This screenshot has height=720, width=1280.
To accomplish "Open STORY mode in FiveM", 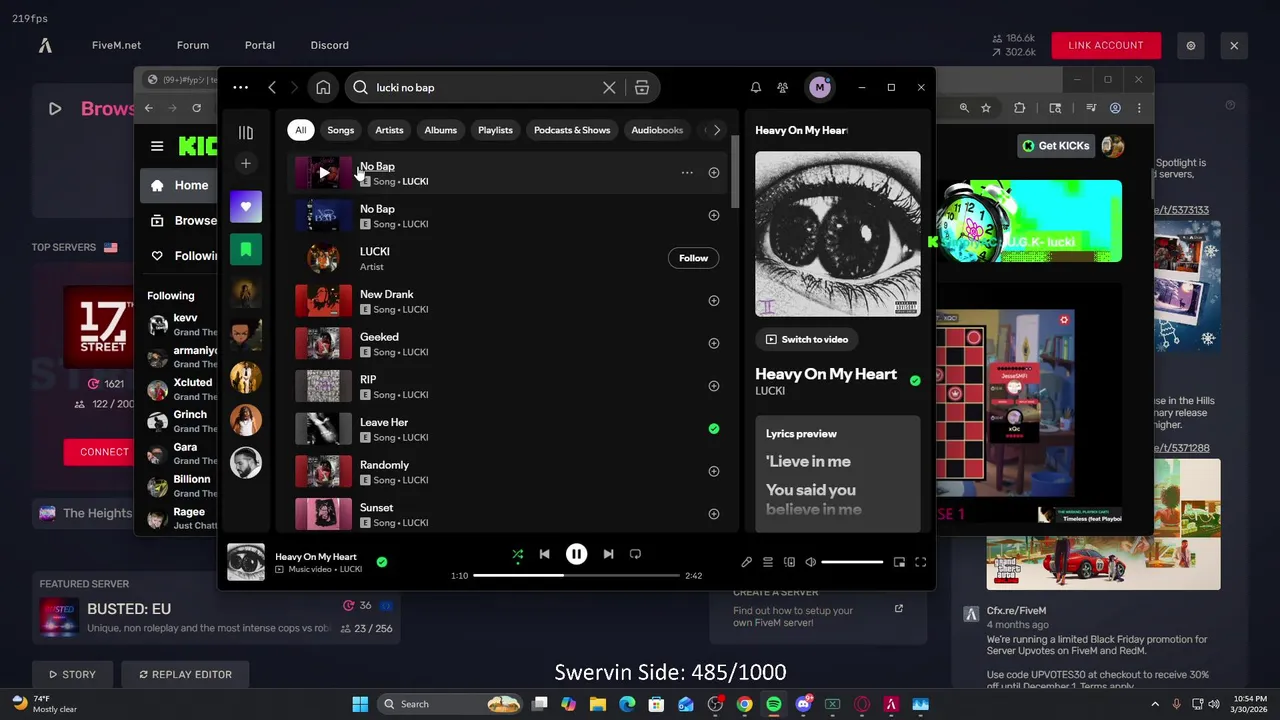I will [x=70, y=674].
